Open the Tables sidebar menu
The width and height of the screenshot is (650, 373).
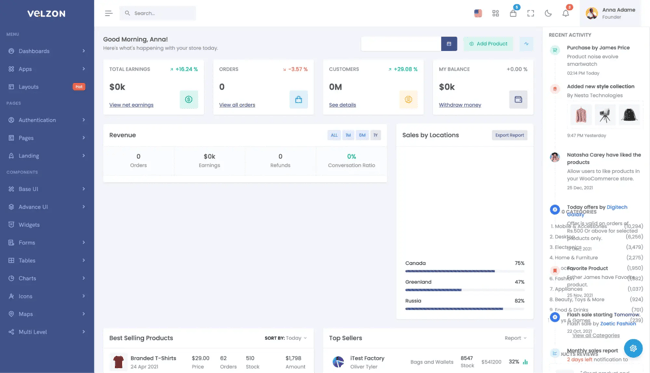[47, 260]
